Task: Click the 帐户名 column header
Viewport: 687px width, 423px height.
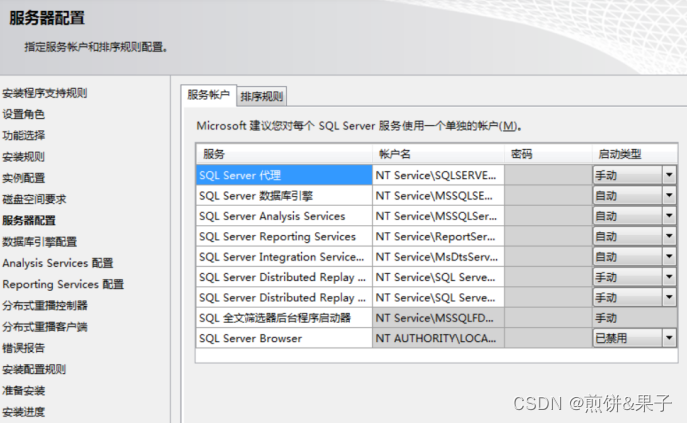Action: pos(438,154)
